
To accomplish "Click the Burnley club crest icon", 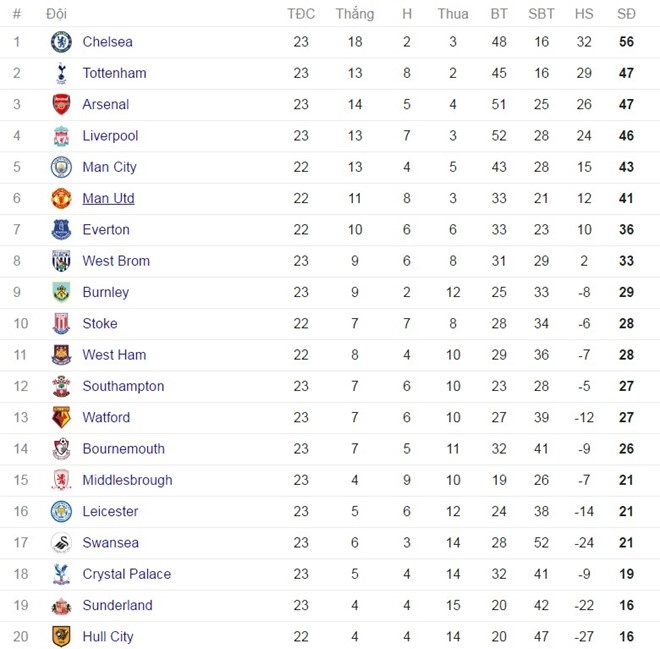I will coord(62,292).
